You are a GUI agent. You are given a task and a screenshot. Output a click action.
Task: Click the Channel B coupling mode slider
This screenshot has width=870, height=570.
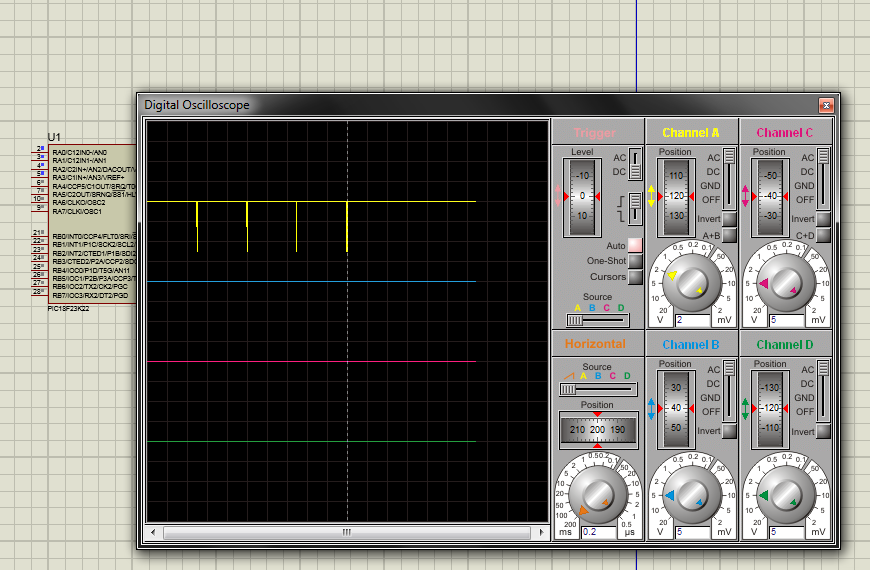point(730,390)
